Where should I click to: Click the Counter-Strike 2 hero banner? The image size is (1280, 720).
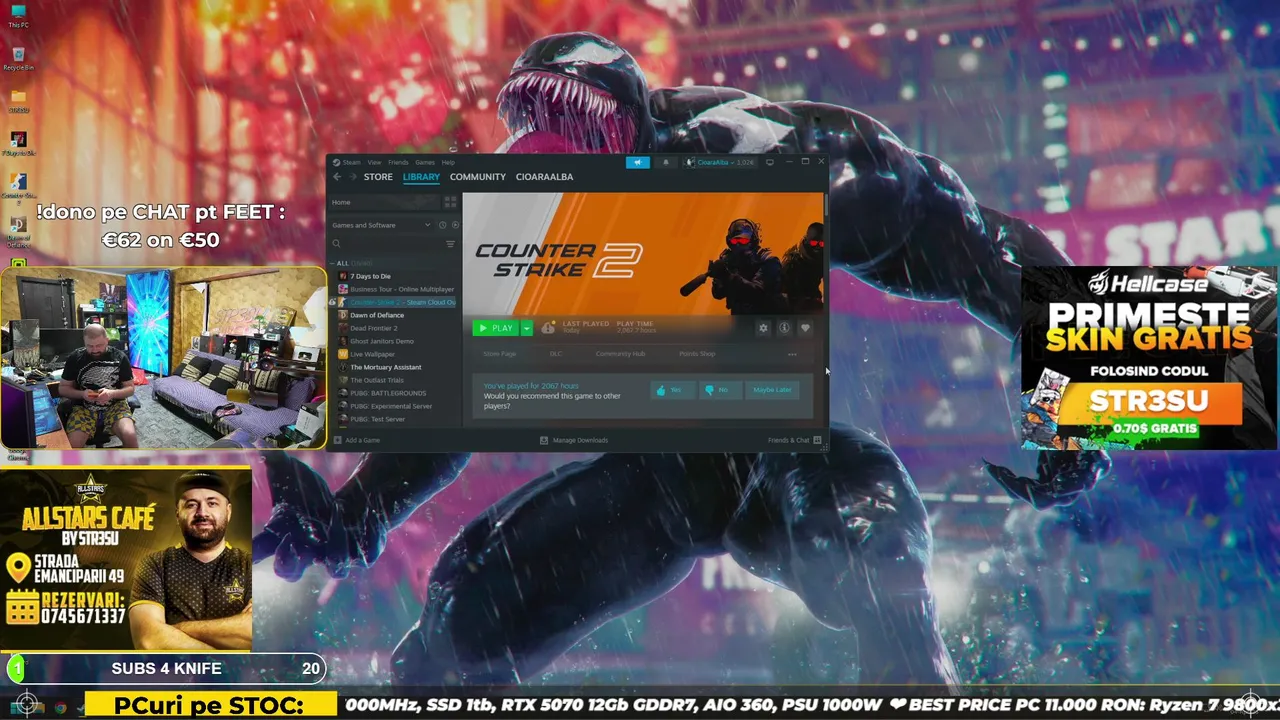click(643, 254)
